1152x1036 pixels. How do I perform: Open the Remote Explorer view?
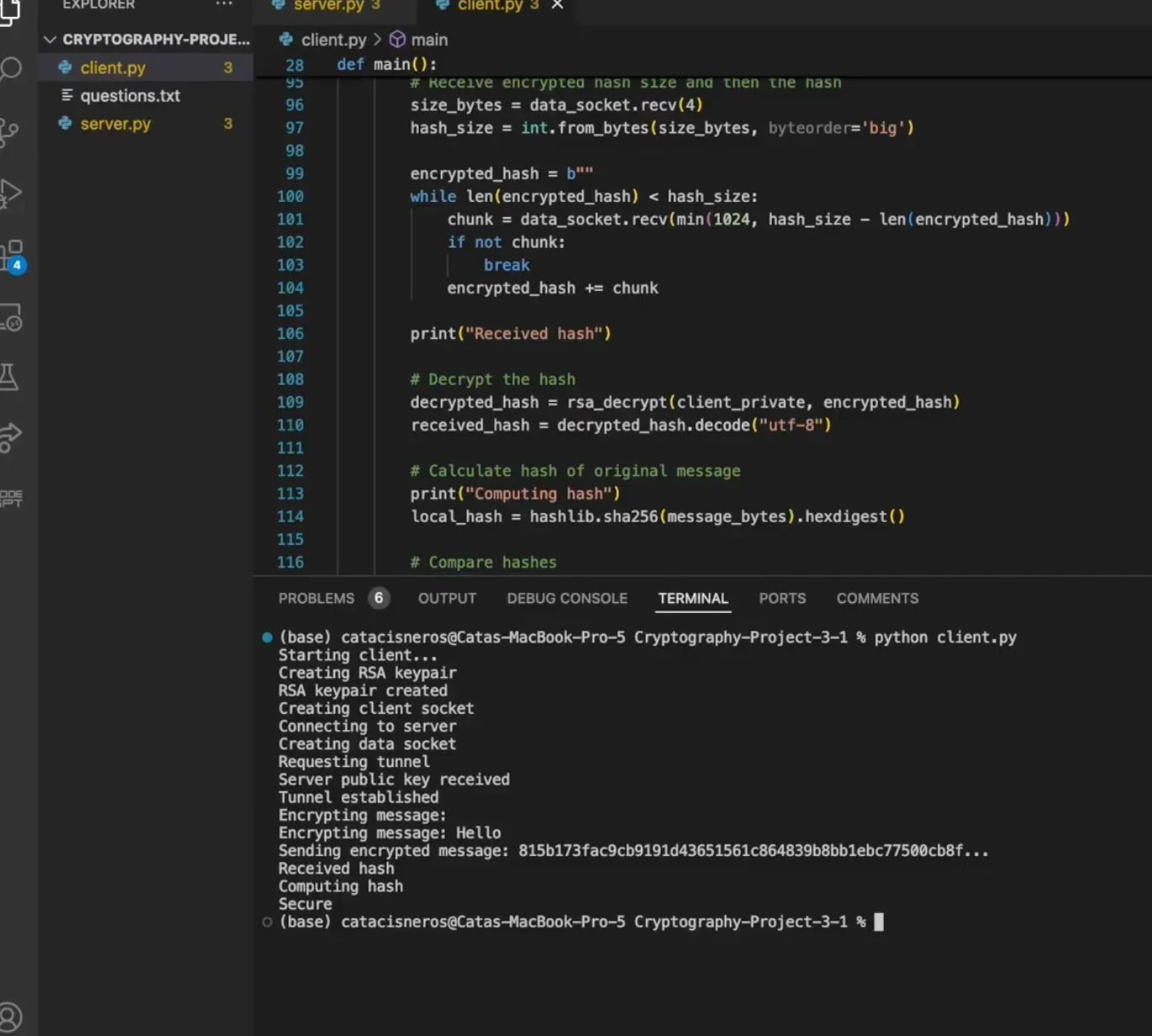11,318
